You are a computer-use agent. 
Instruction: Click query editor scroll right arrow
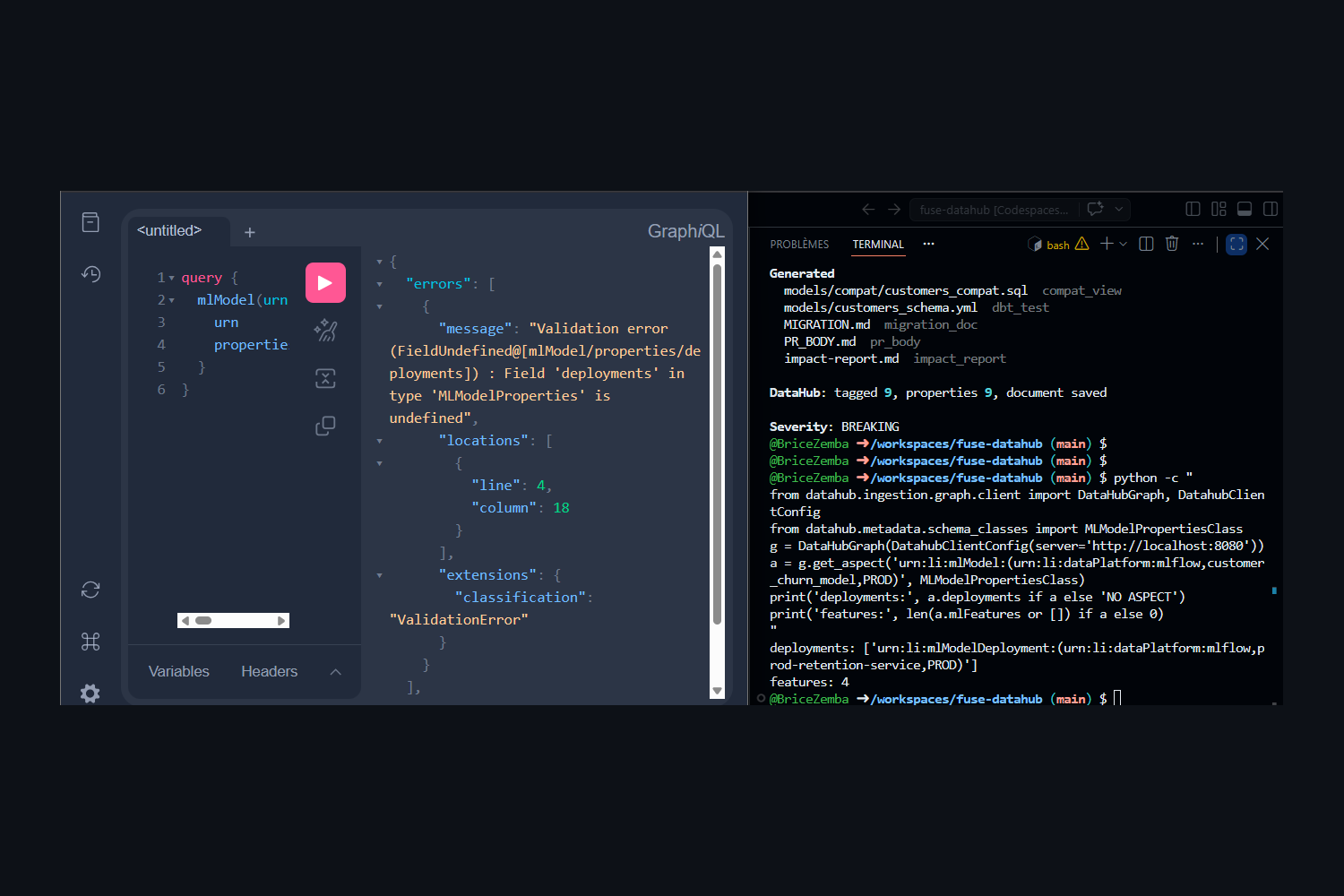281,620
